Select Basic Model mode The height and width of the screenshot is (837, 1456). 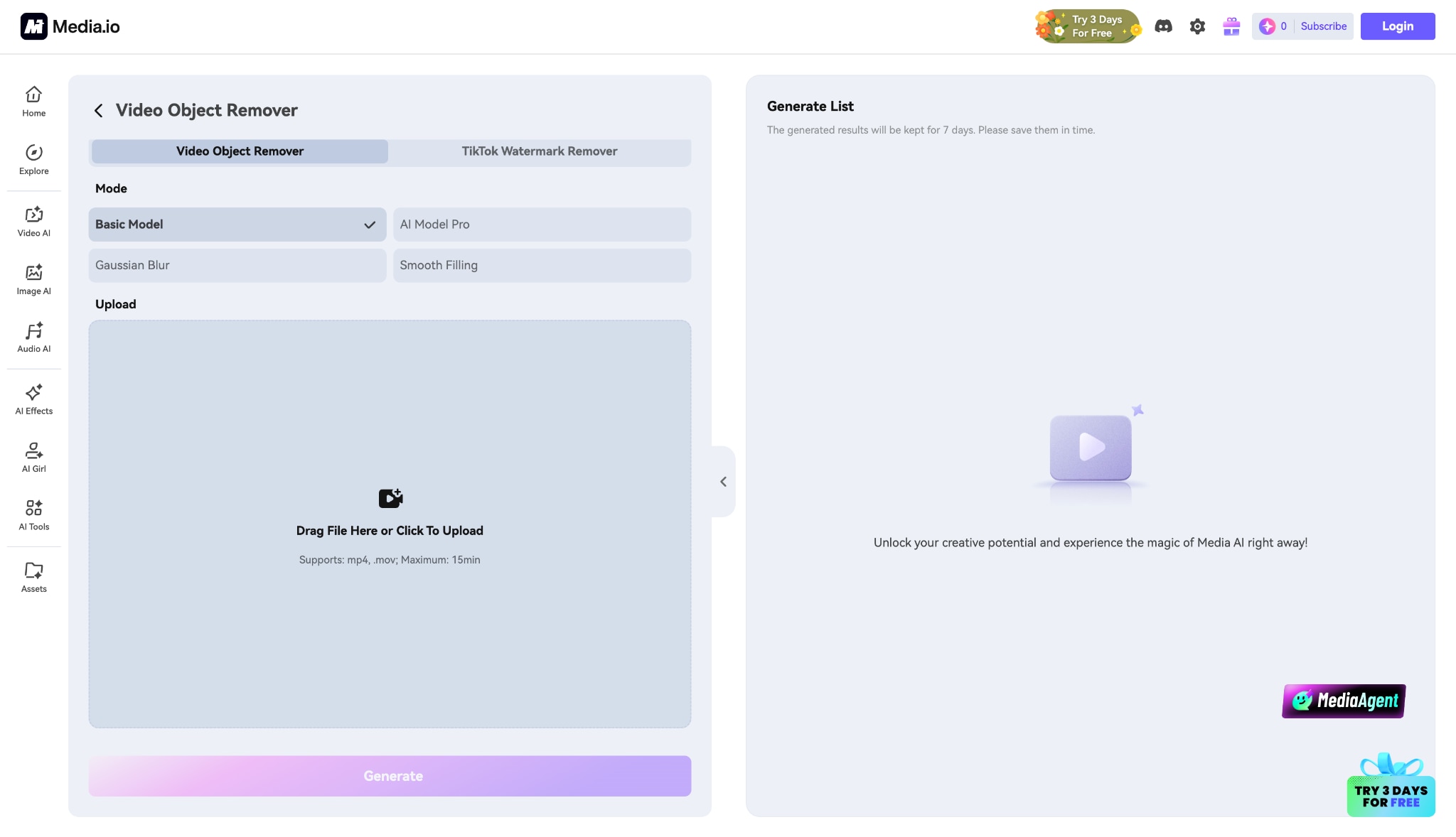[237, 225]
